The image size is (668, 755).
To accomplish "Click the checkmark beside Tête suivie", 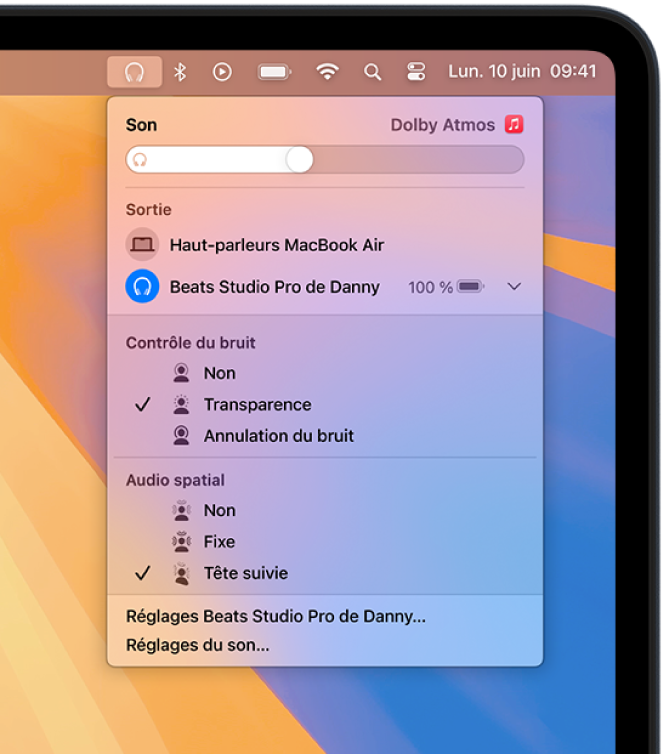I will click(x=143, y=573).
